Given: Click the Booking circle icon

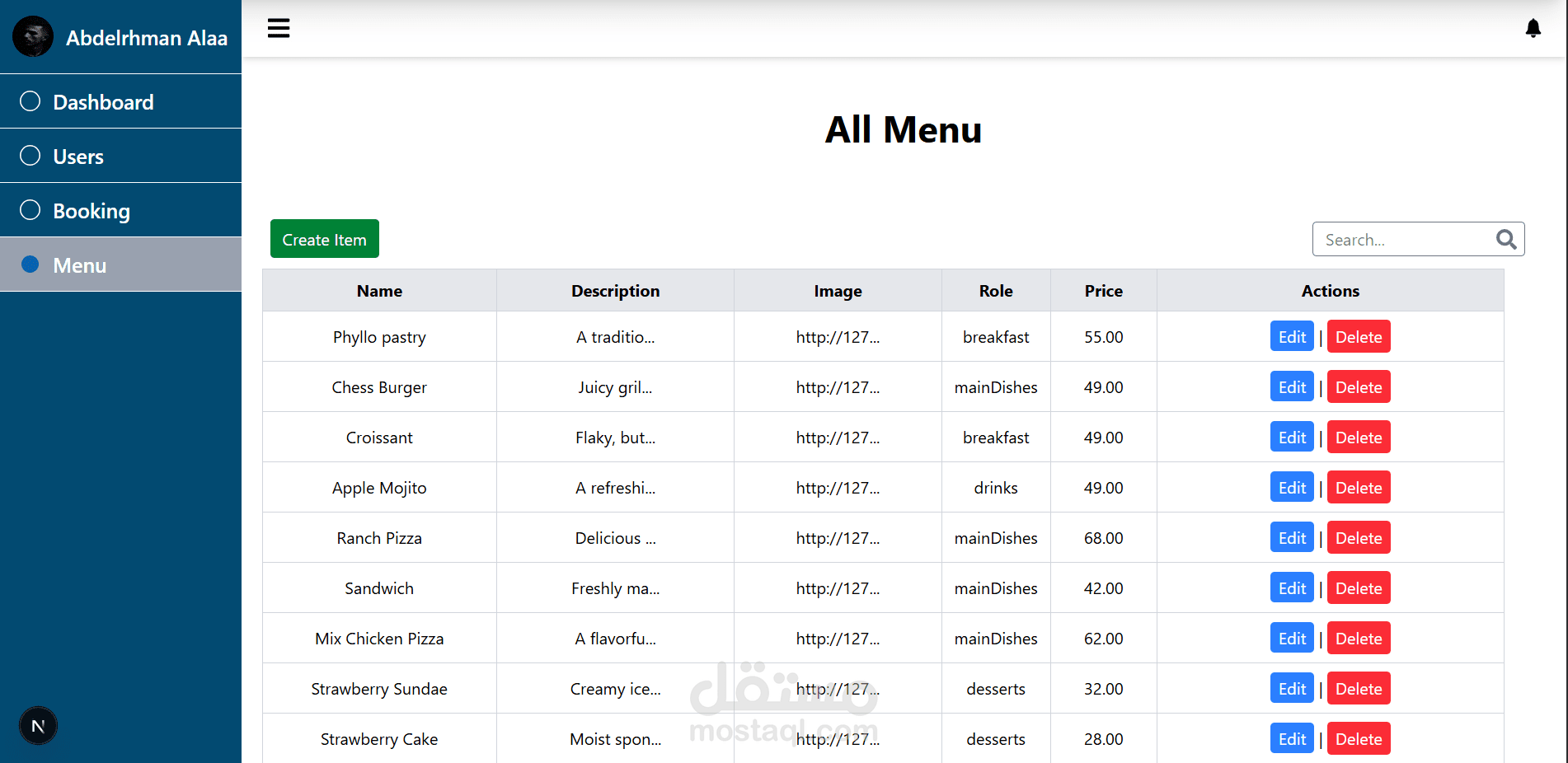Looking at the screenshot, I should click(30, 210).
